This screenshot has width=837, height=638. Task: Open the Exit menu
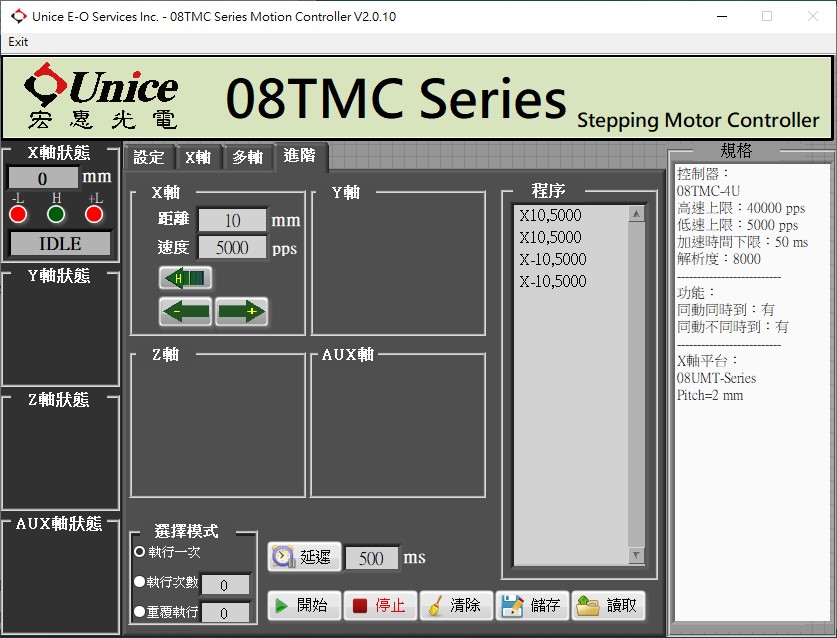pos(18,42)
